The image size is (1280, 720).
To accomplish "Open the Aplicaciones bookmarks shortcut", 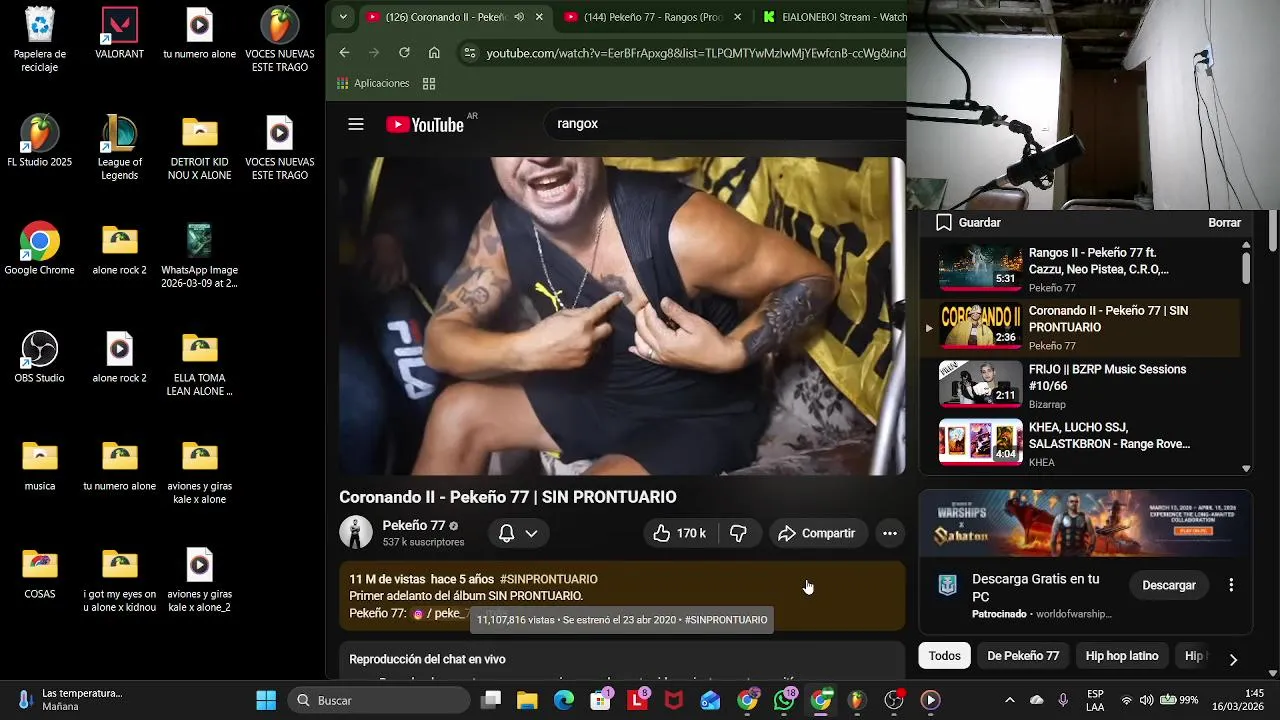I will point(373,83).
